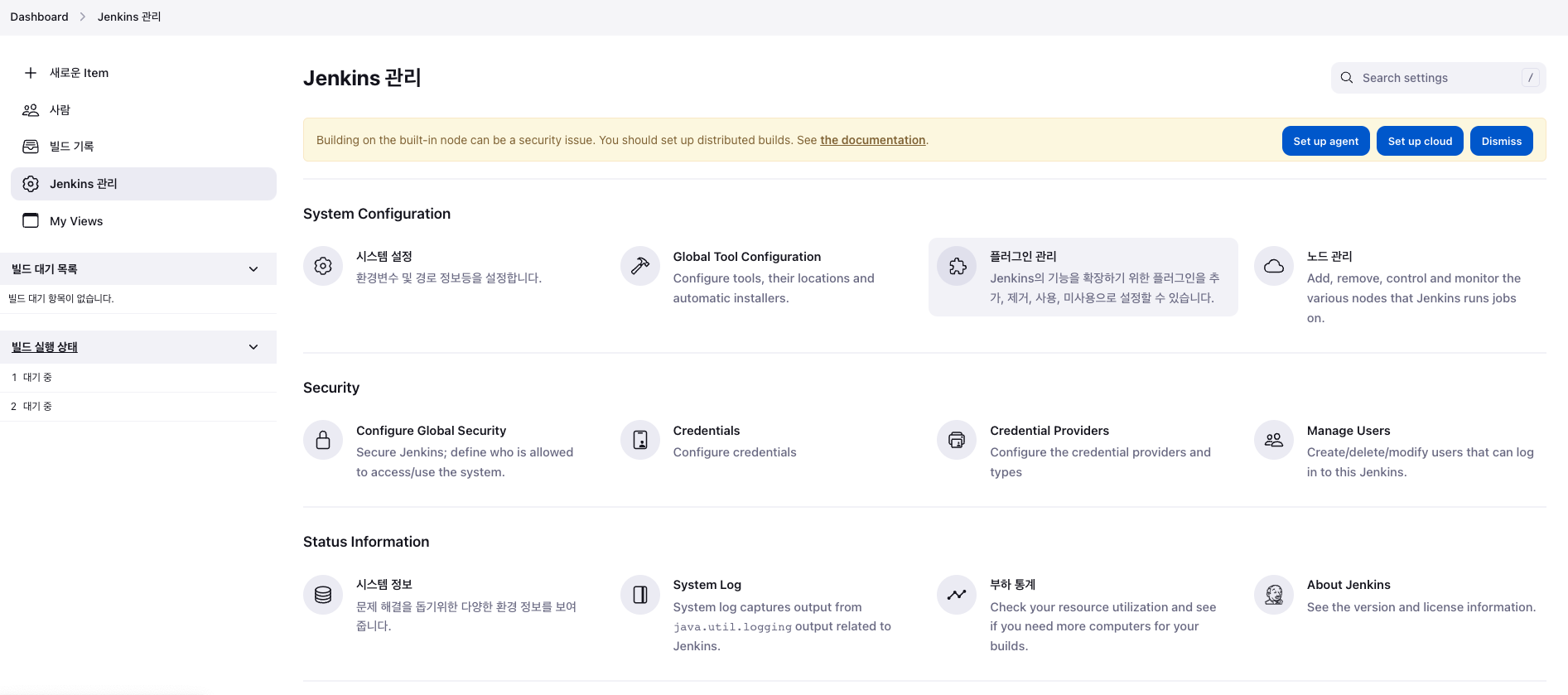This screenshot has height=695, width=1568.
Task: Open 새로운 Item in the sidebar
Action: coord(143,73)
